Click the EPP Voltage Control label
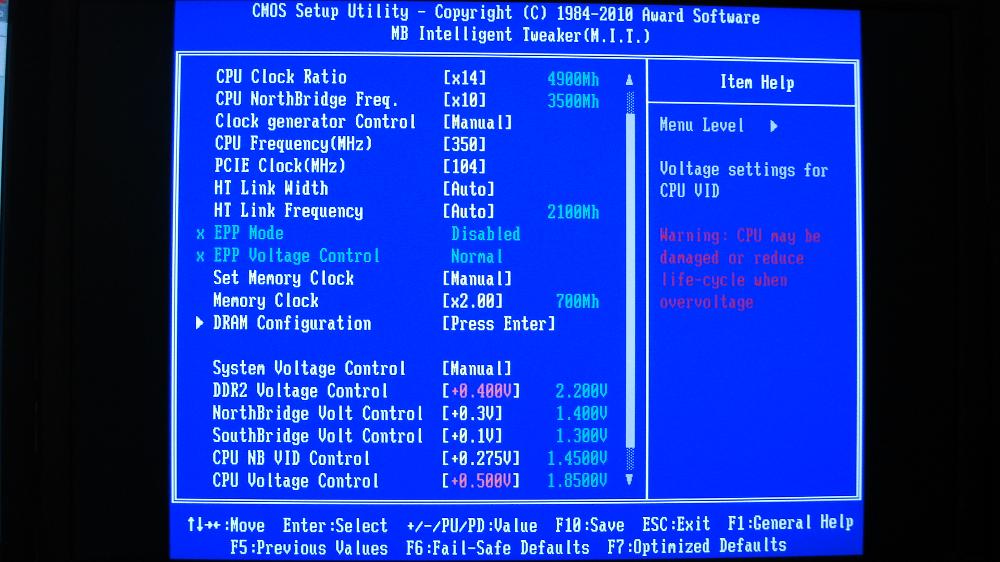This screenshot has height=562, width=1000. coord(297,256)
